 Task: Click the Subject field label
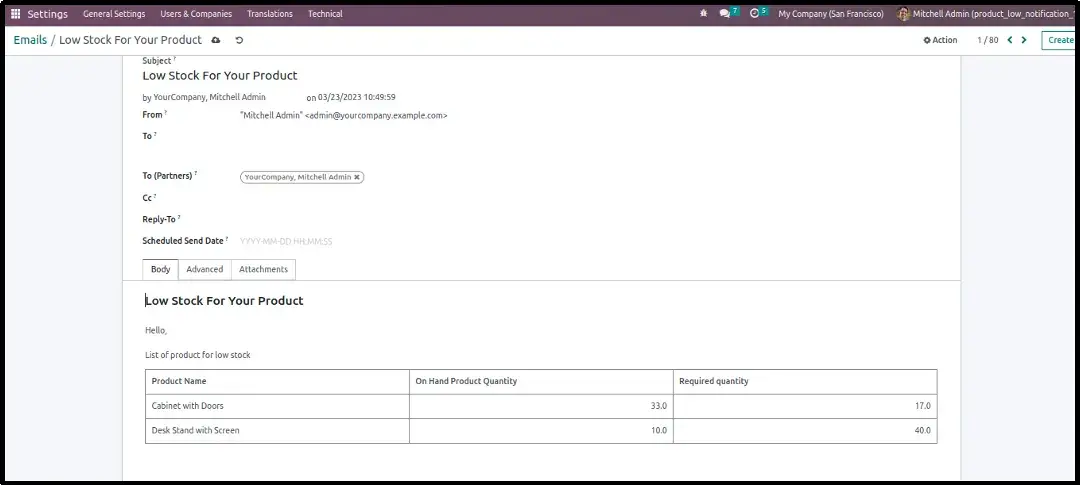[157, 61]
